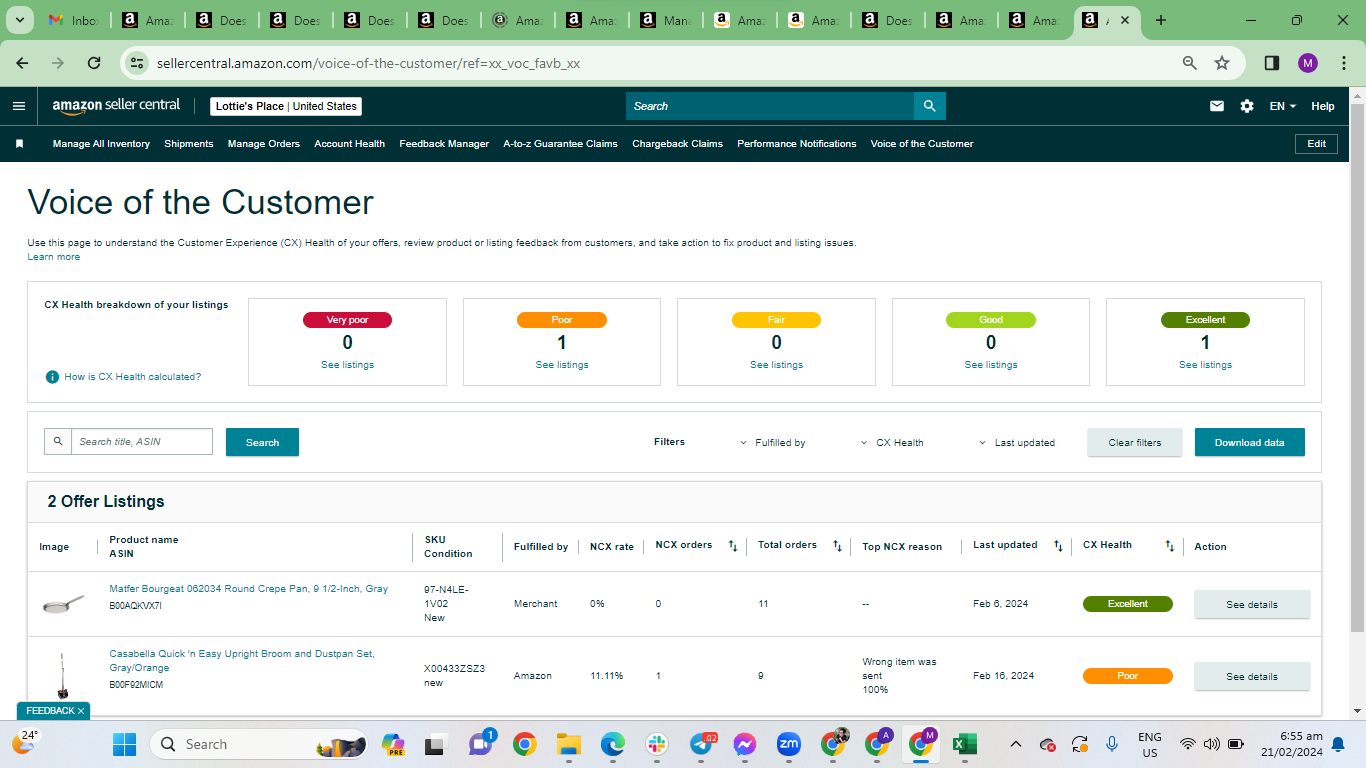Open the browser side panel
The width and height of the screenshot is (1366, 768).
pyautogui.click(x=1272, y=63)
